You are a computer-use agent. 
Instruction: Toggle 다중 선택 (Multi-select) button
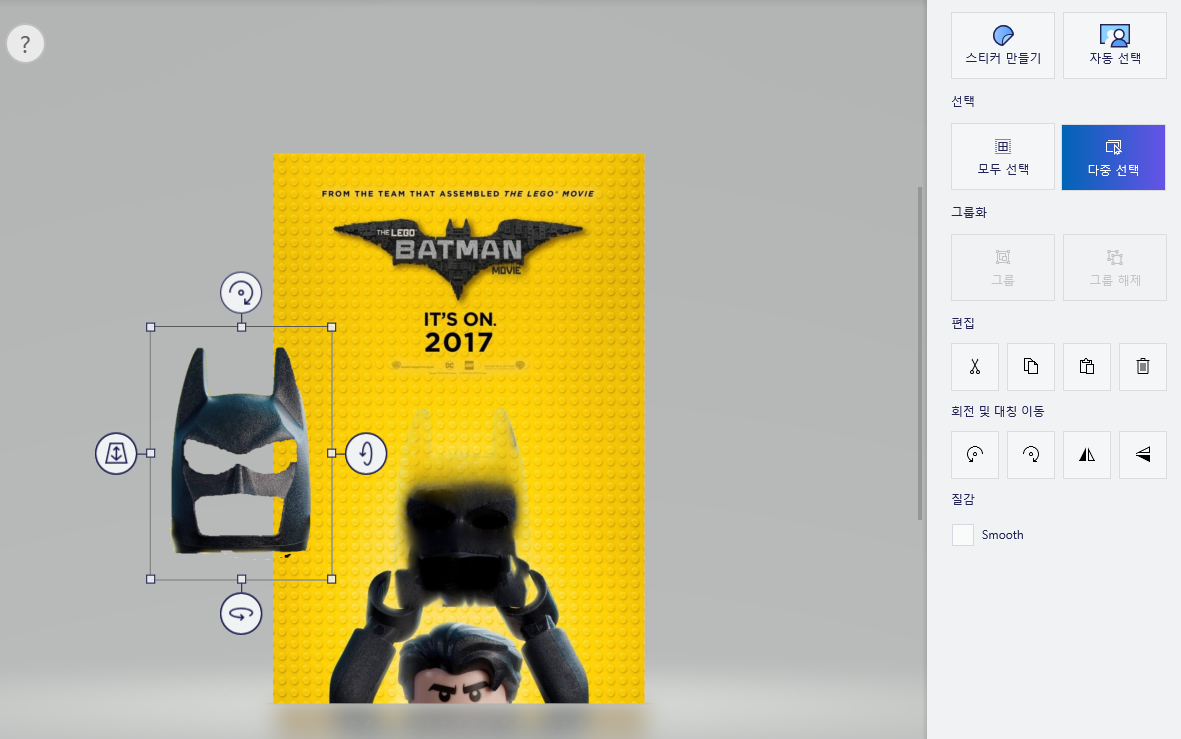coord(1113,157)
